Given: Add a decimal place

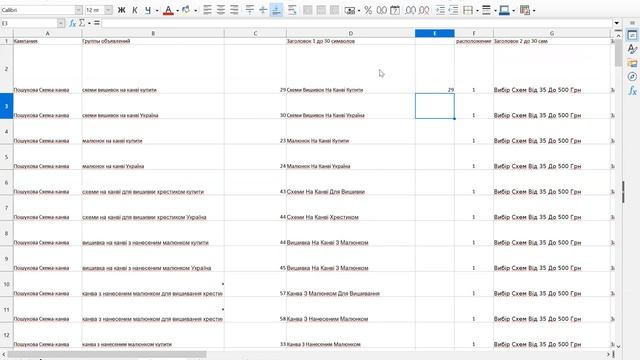Looking at the screenshot, I should pos(410,10).
